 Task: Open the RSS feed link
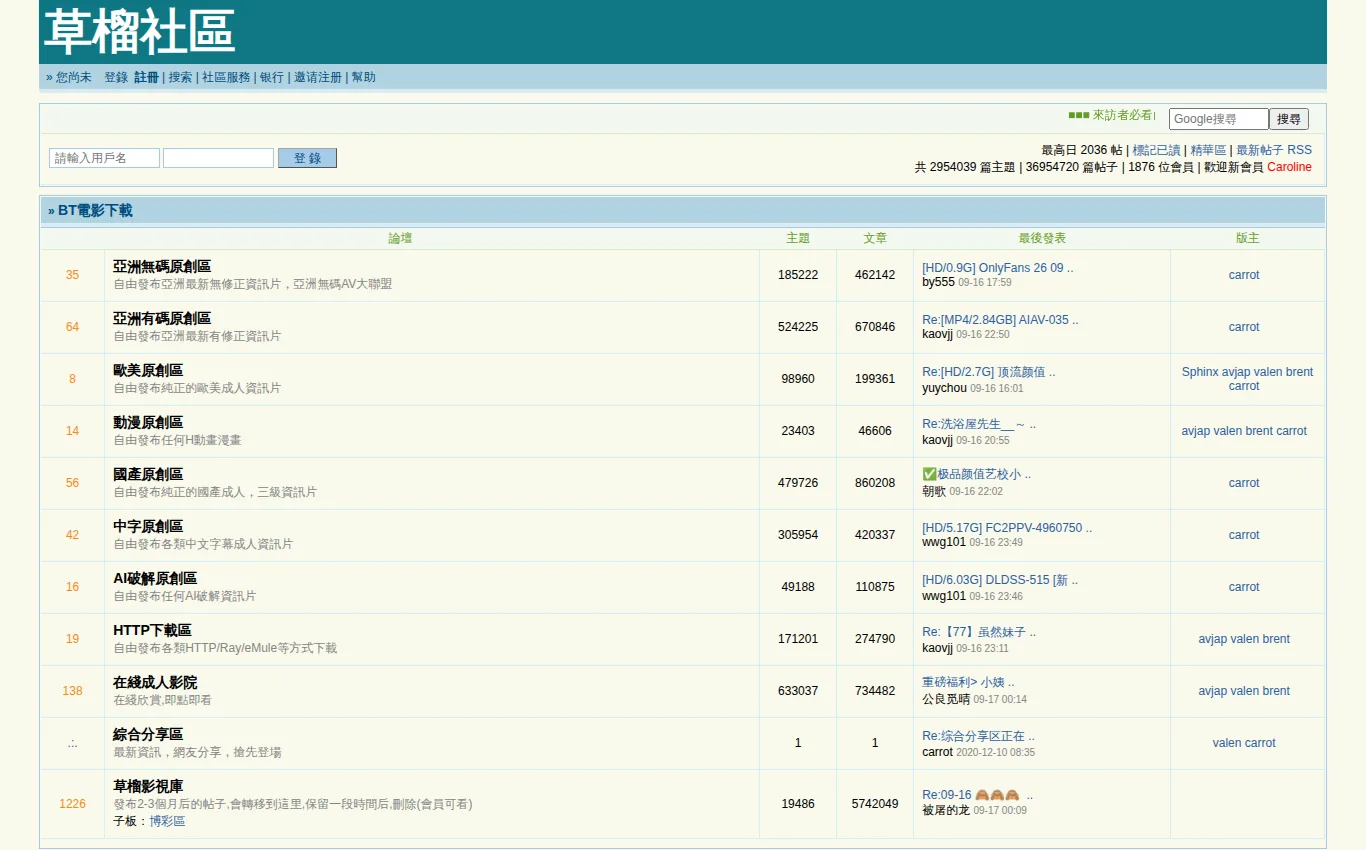(1299, 150)
